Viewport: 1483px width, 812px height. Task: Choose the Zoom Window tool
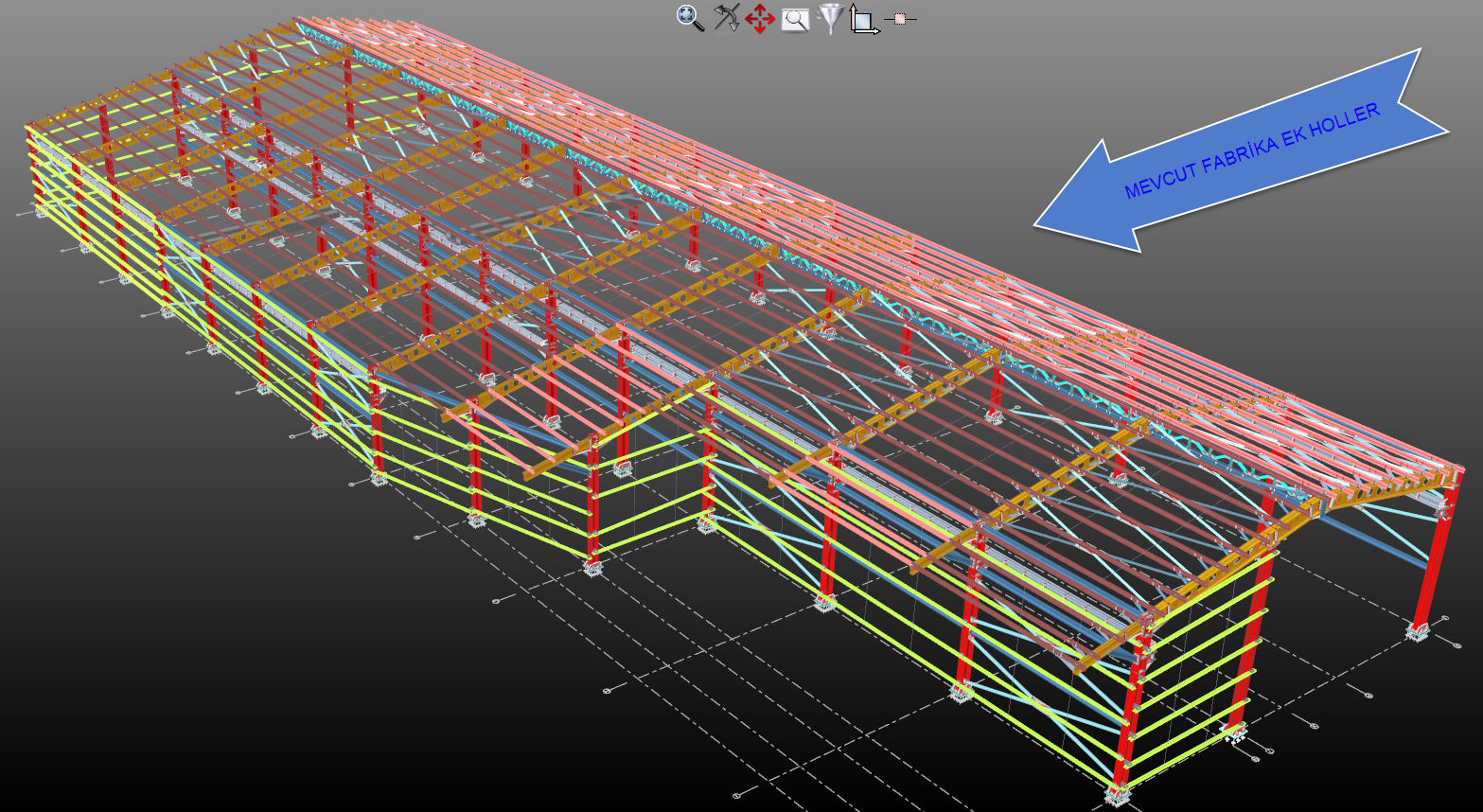point(795,19)
